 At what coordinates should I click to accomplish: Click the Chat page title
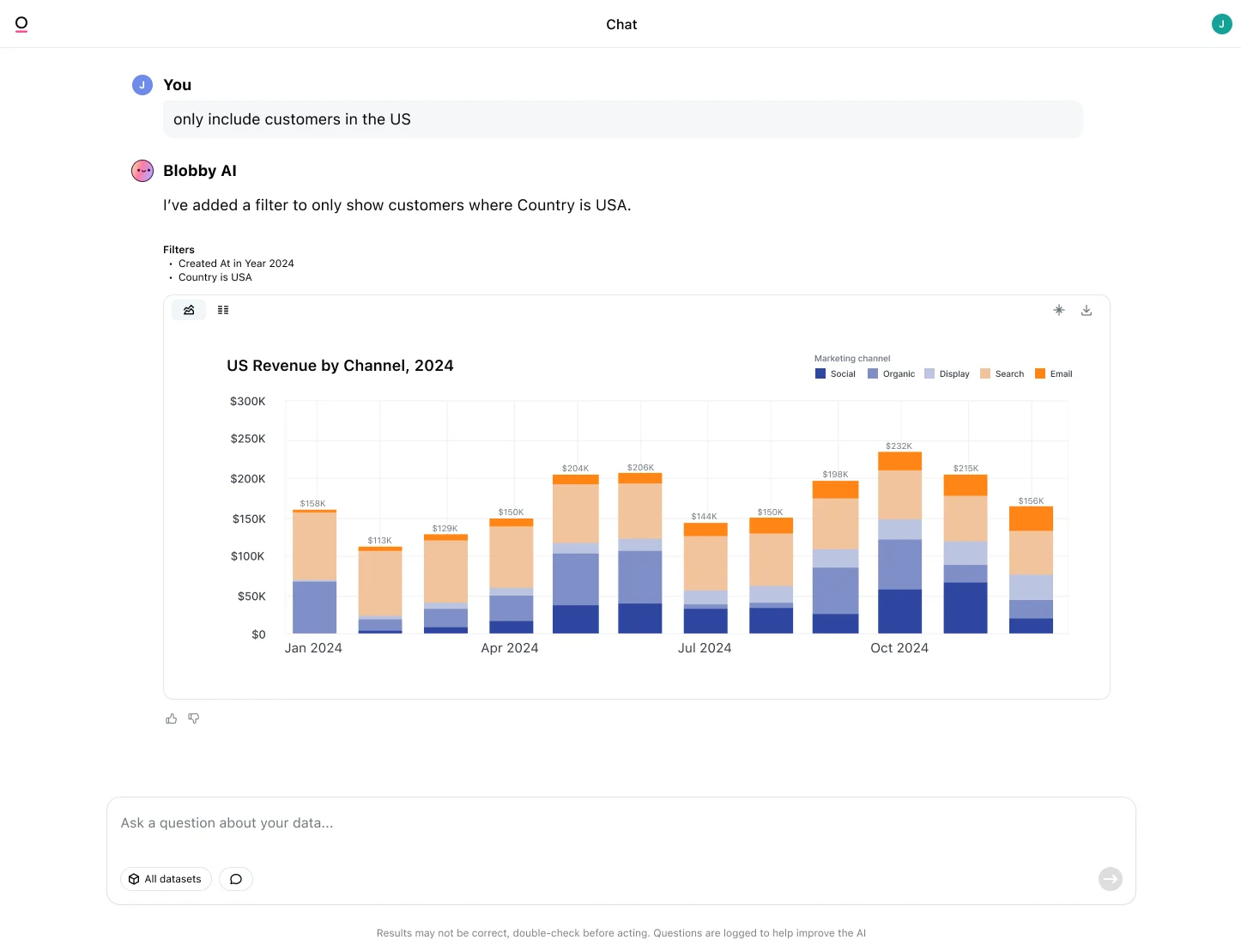621,24
